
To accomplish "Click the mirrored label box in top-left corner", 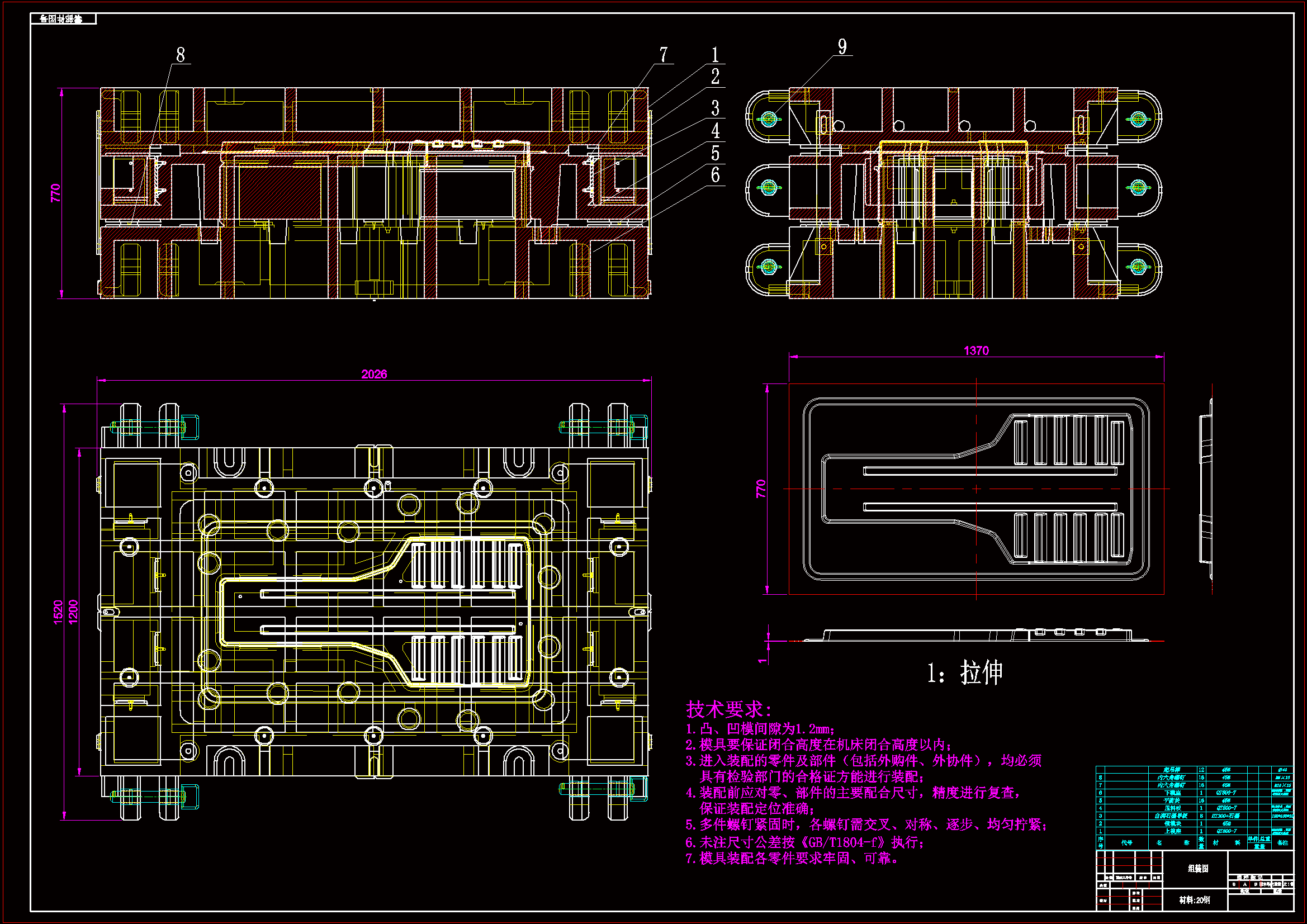I will click(x=63, y=20).
